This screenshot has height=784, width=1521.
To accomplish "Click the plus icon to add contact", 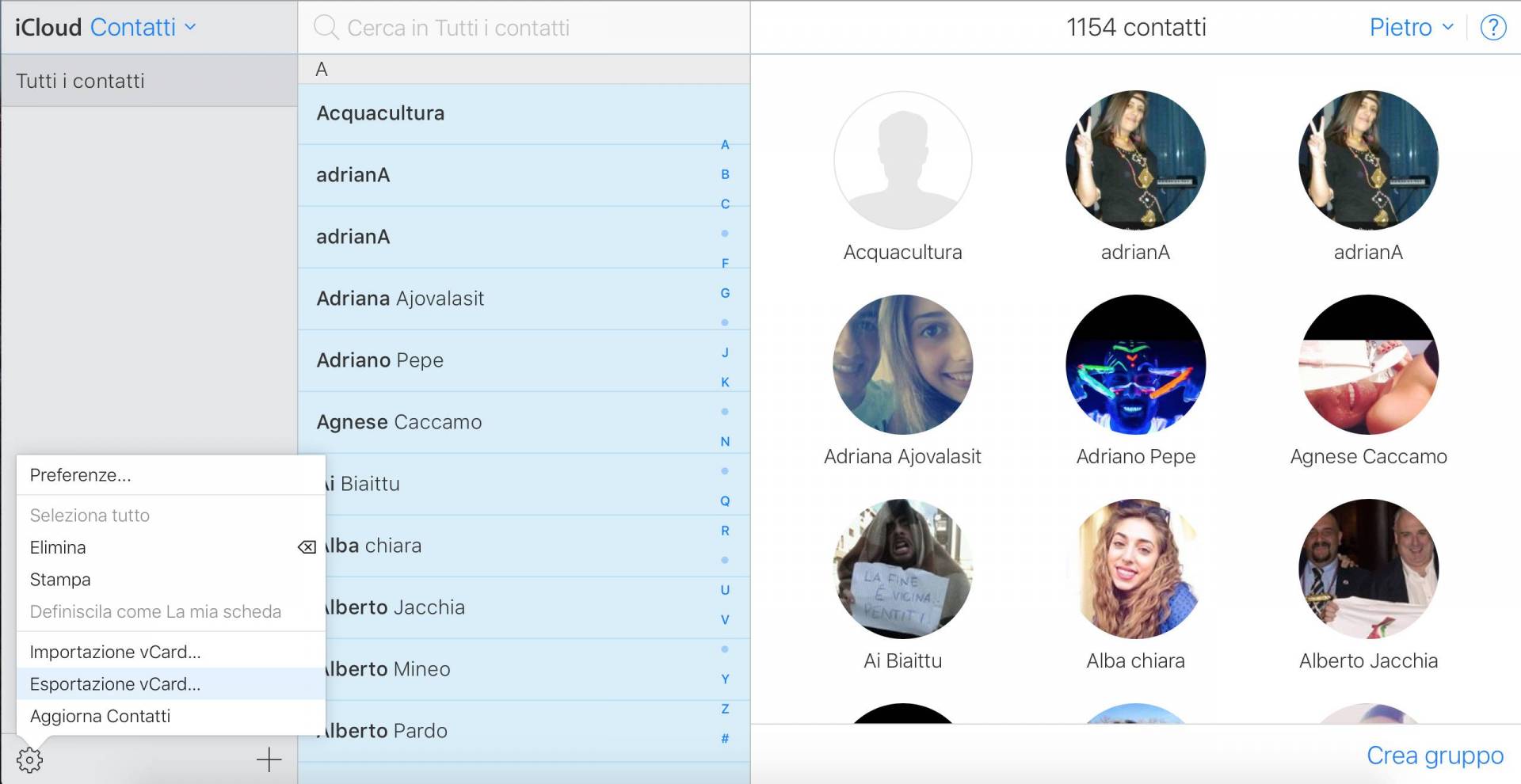I will coord(269,759).
